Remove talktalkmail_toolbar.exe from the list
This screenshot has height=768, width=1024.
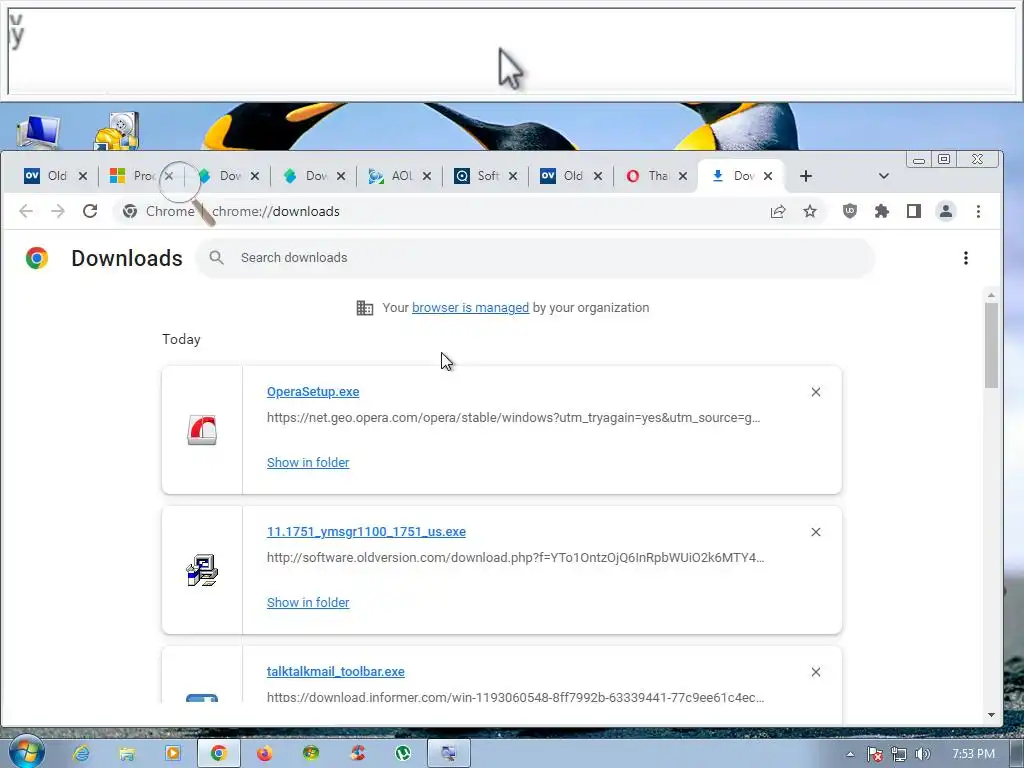click(816, 672)
